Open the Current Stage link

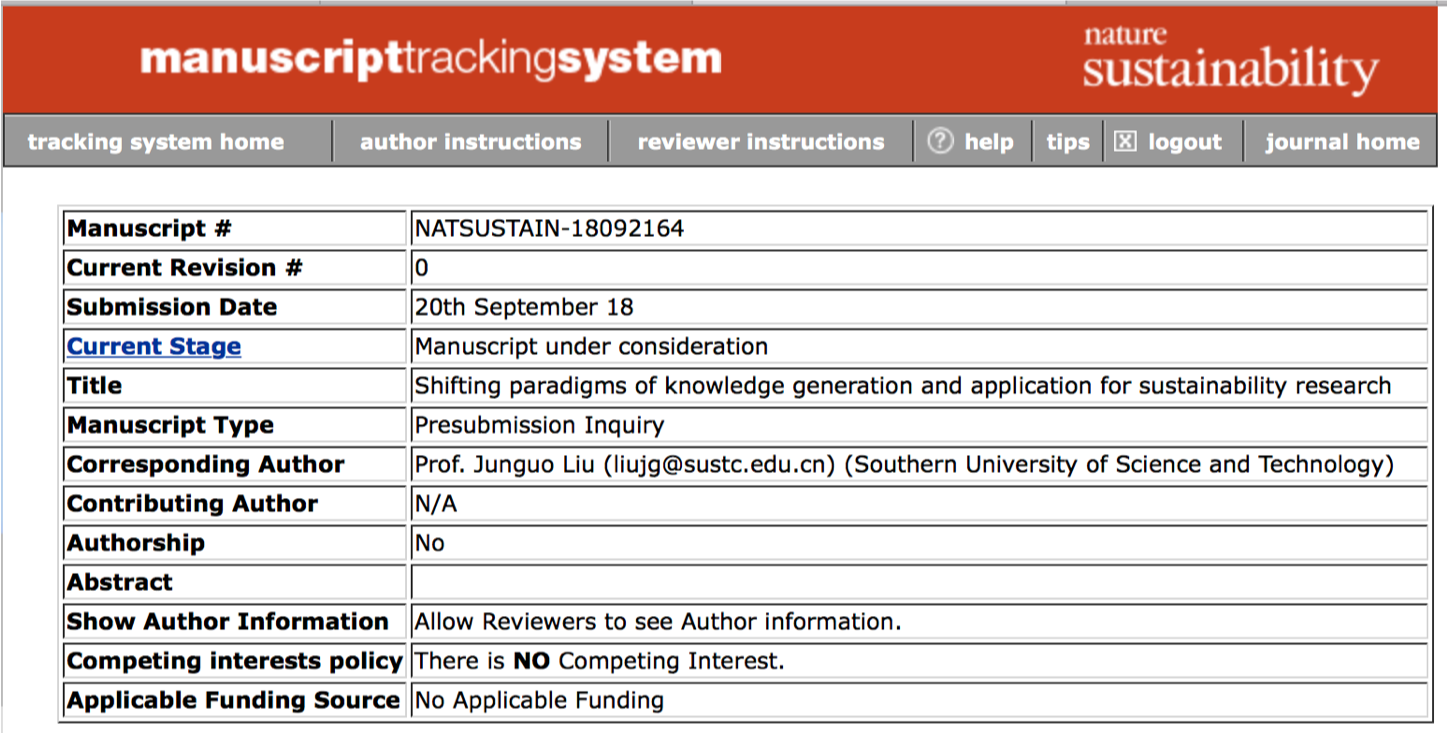154,347
